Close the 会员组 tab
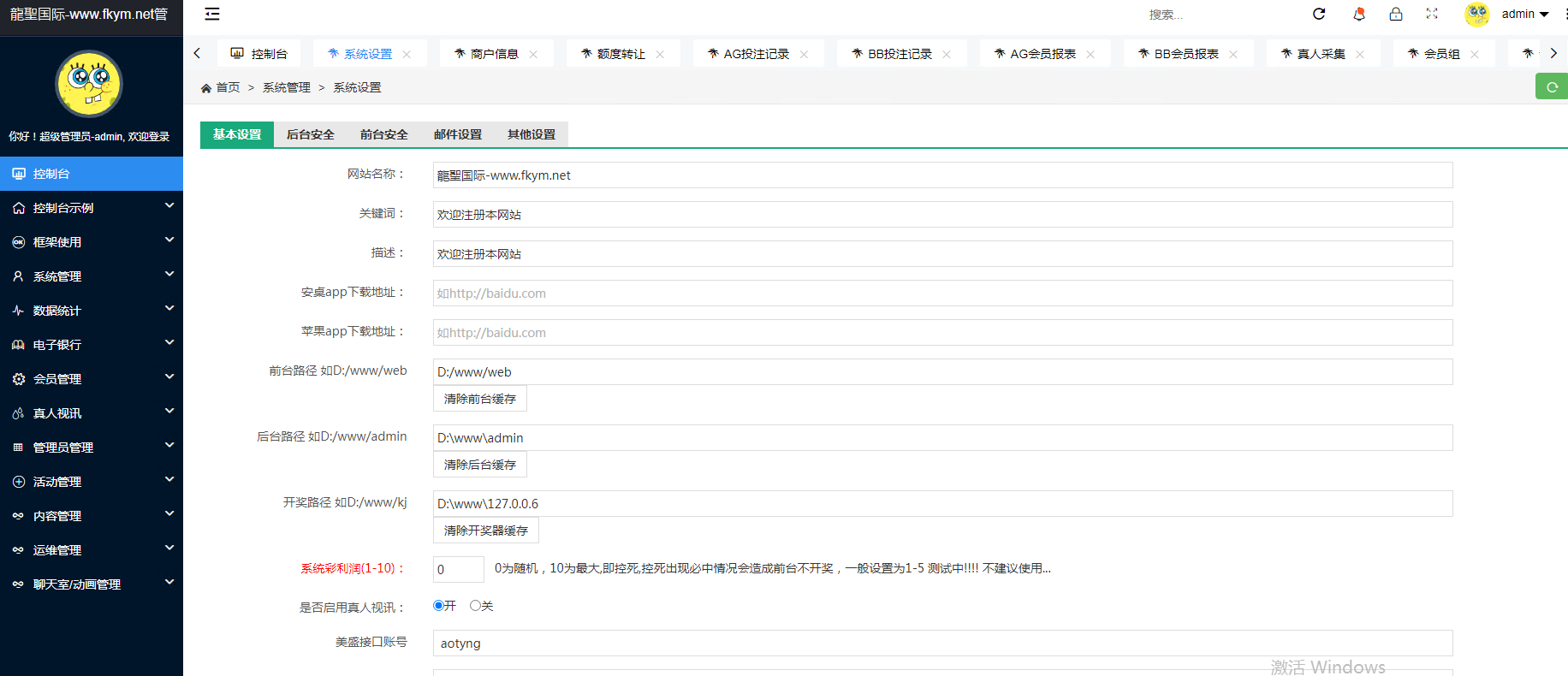This screenshot has height=676, width=1568. [x=1475, y=54]
